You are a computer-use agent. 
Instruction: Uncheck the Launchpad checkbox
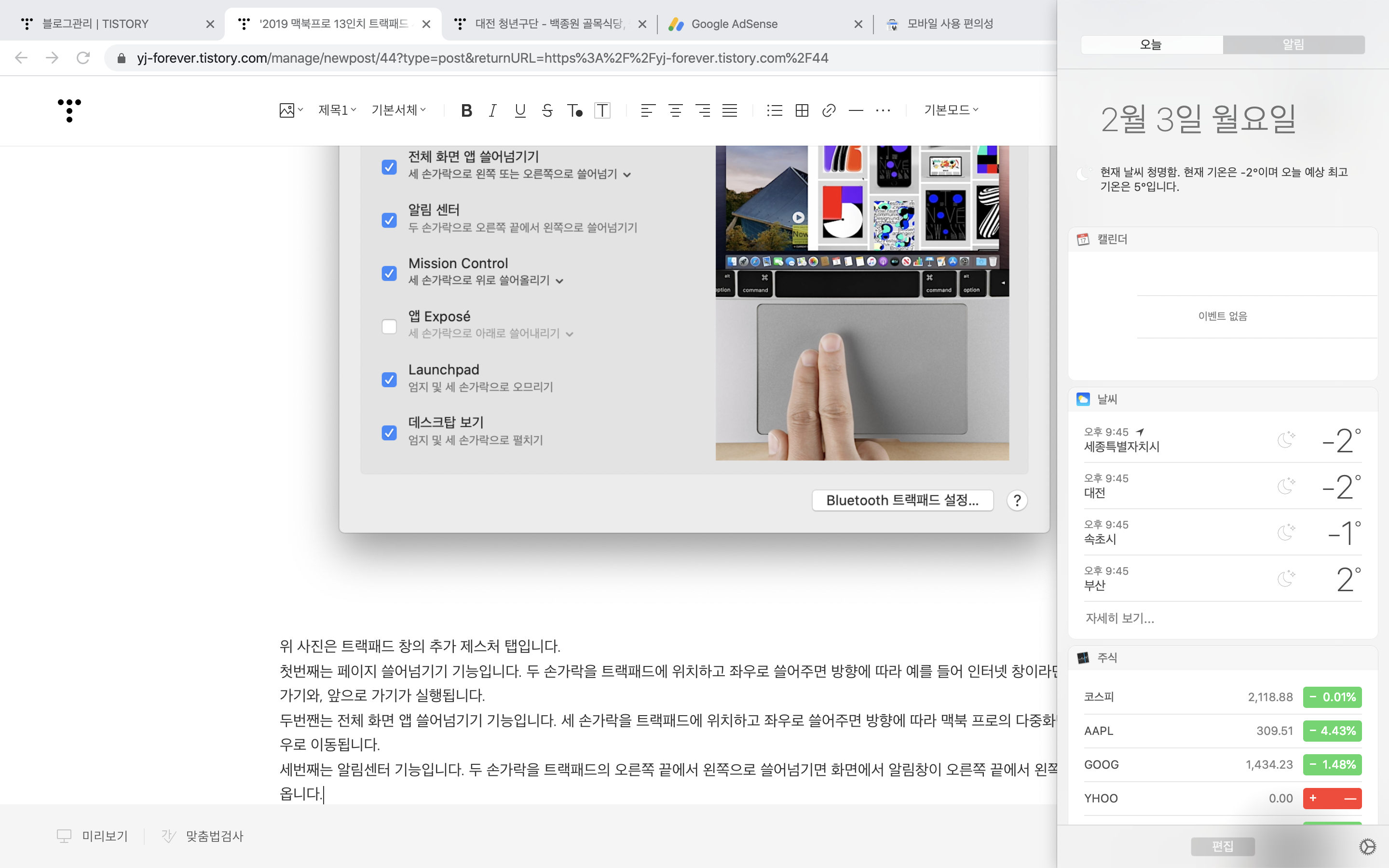[x=389, y=380]
